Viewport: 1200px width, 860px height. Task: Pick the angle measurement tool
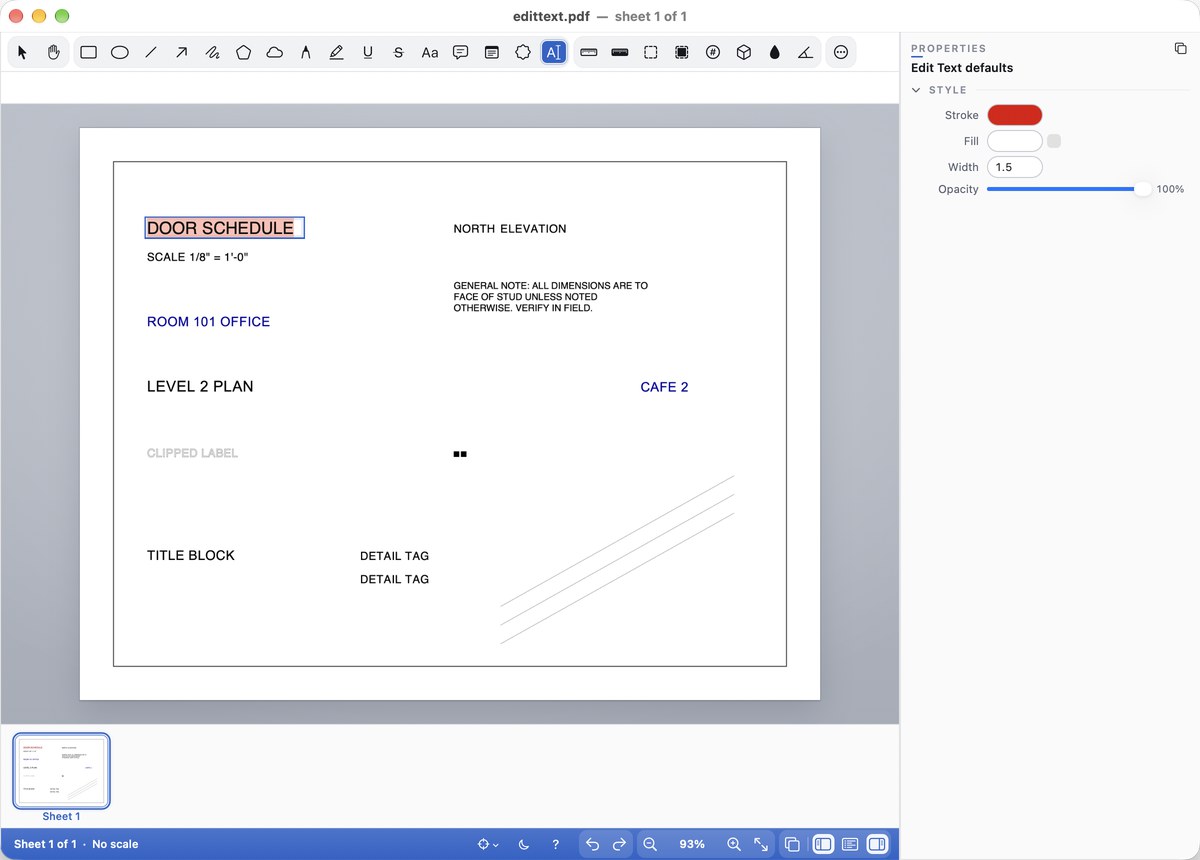(805, 53)
